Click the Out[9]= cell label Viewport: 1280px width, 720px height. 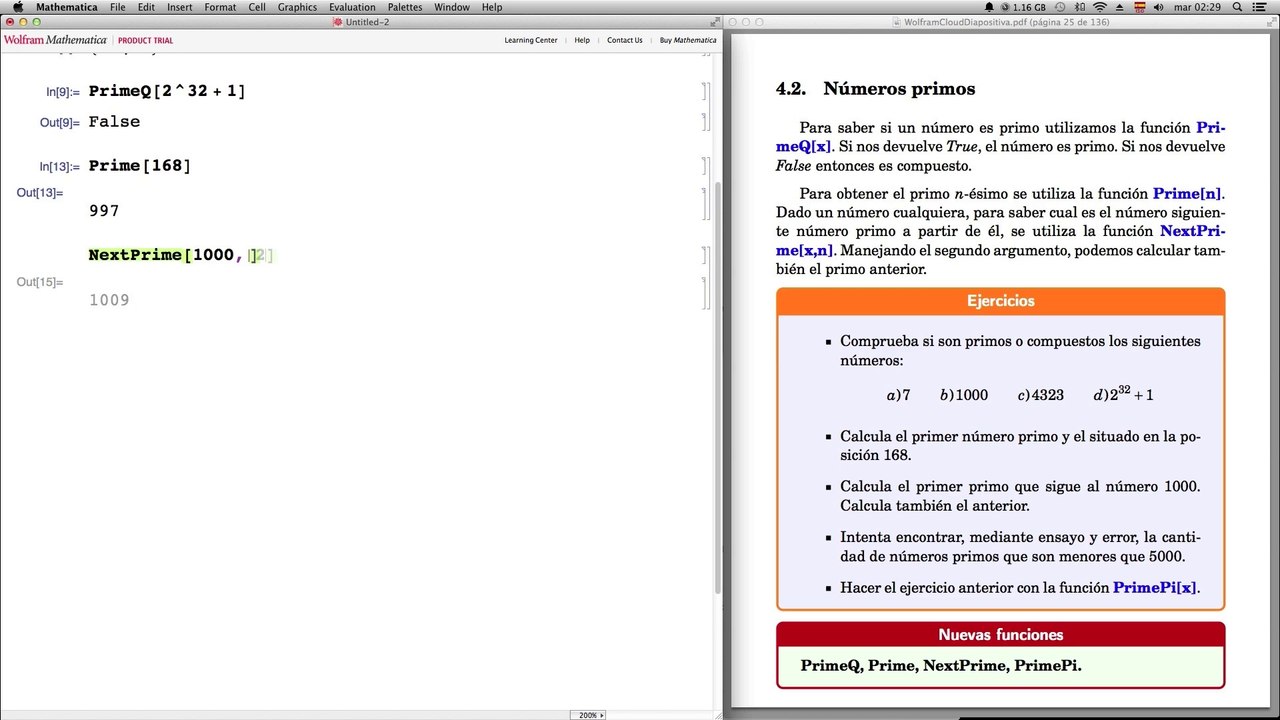point(59,123)
